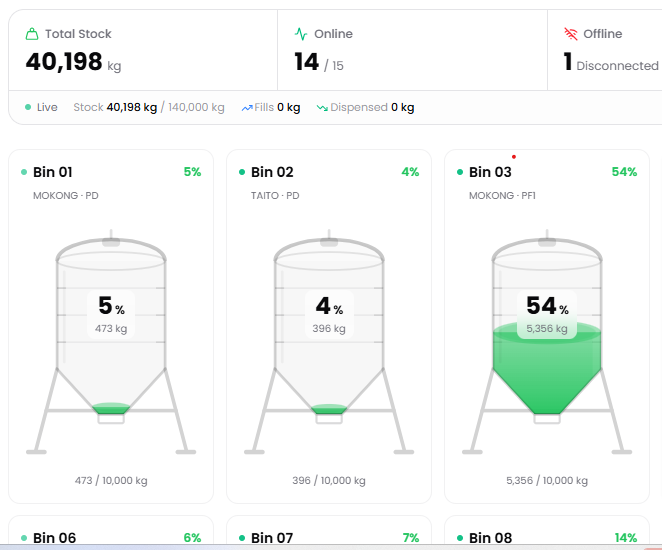The width and height of the screenshot is (662, 552).
Task: Open the Bin 03 silo graphic
Action: click(x=547, y=342)
